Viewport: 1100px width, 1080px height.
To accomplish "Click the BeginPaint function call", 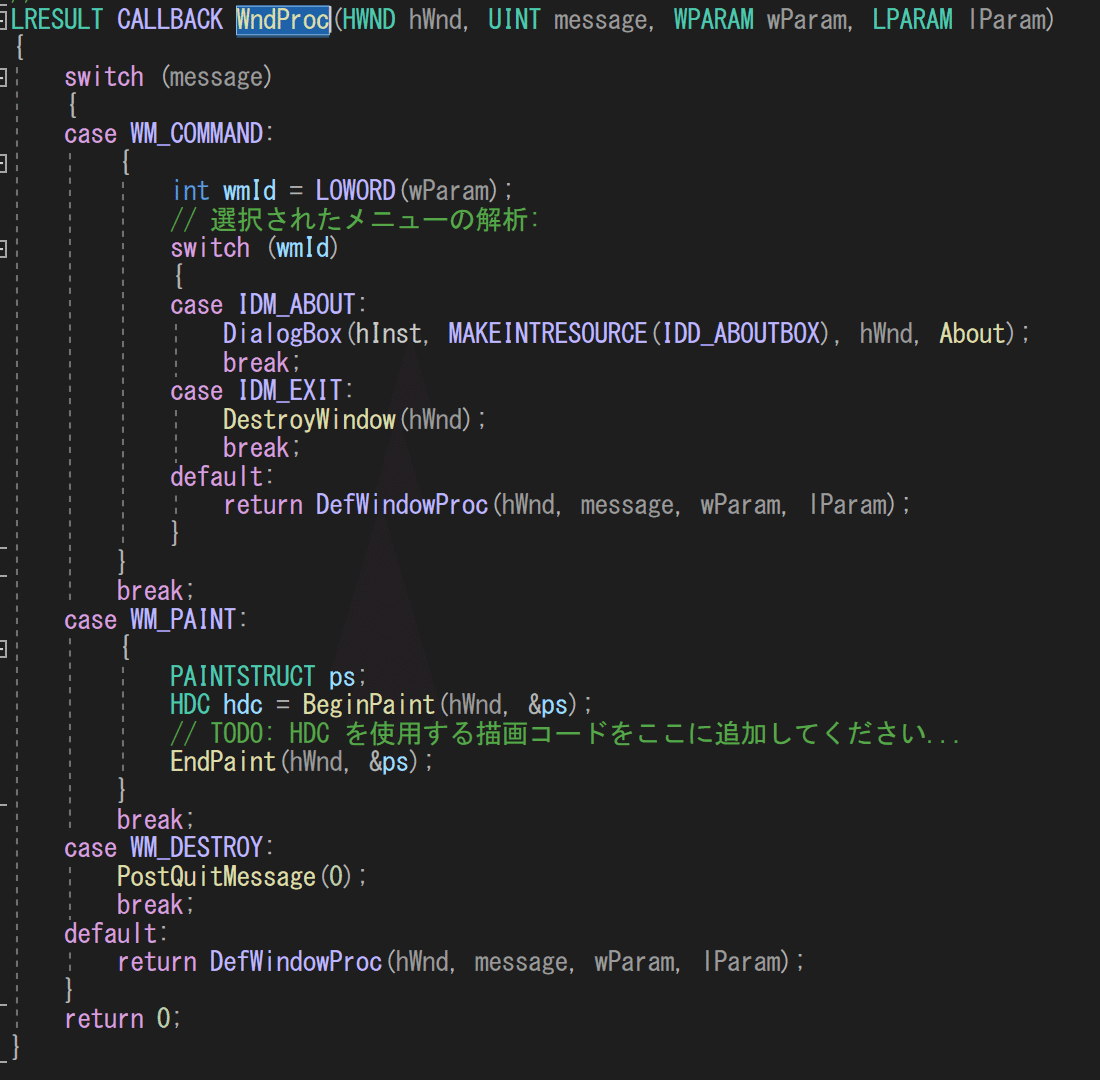I will point(369,705).
